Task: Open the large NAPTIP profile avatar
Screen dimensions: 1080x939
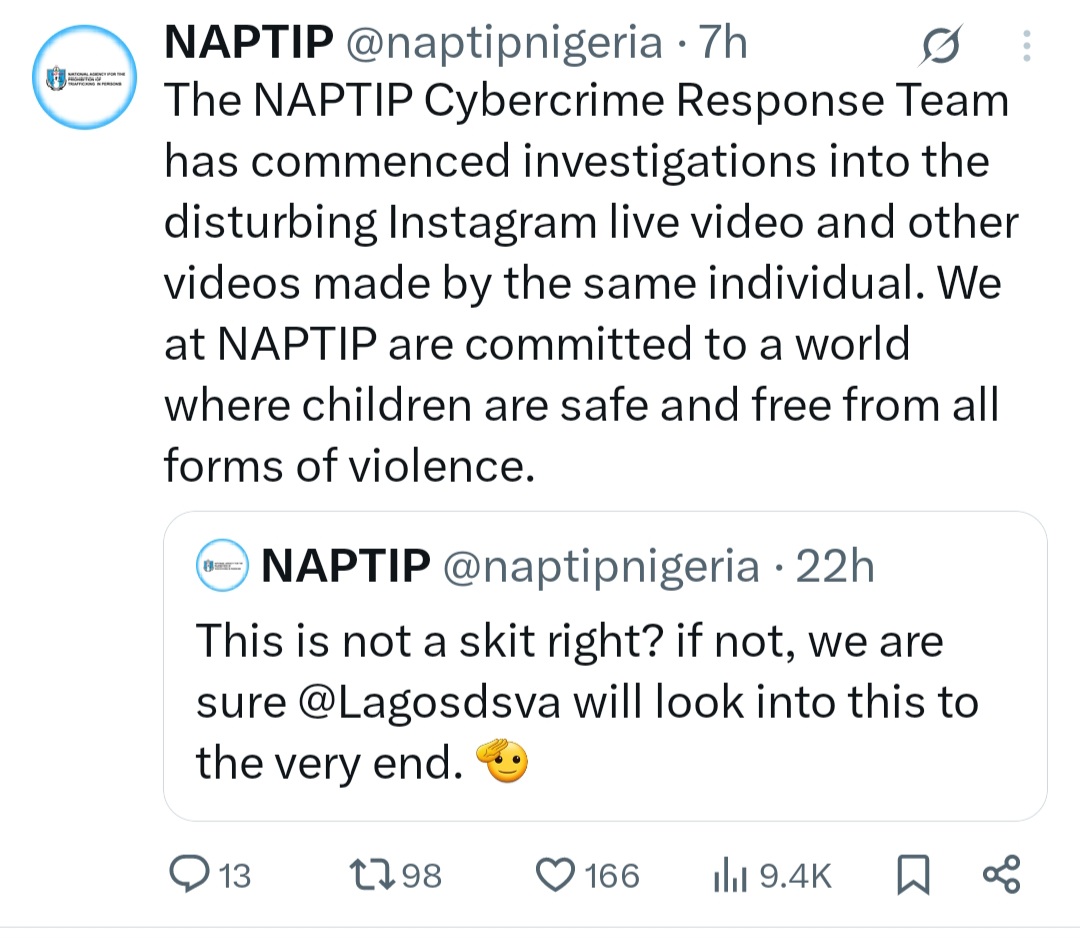Action: (85, 76)
